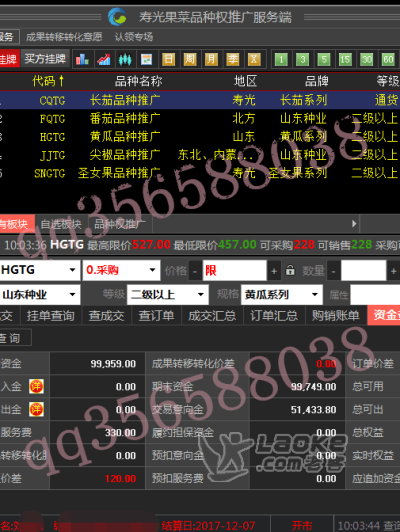The image size is (400, 532).
Task: Select the FQTG 番茄品种推广 row
Action: point(200,118)
